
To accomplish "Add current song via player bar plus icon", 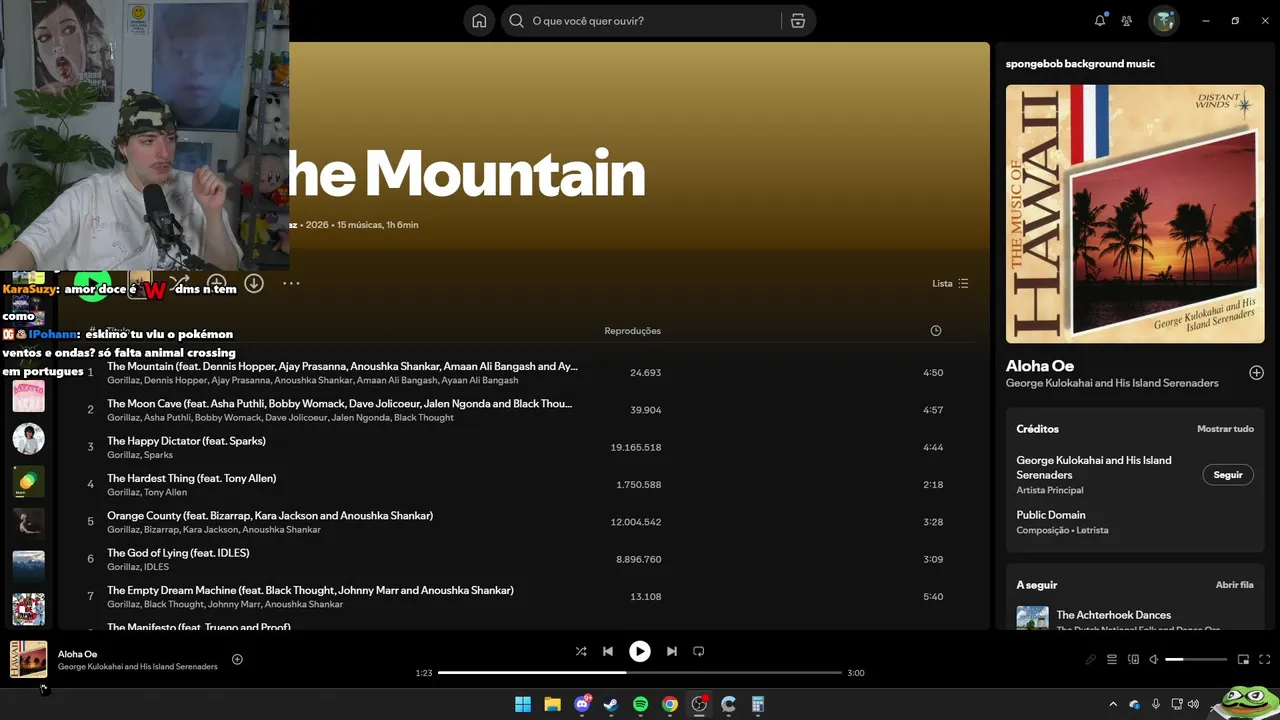I will [x=237, y=659].
